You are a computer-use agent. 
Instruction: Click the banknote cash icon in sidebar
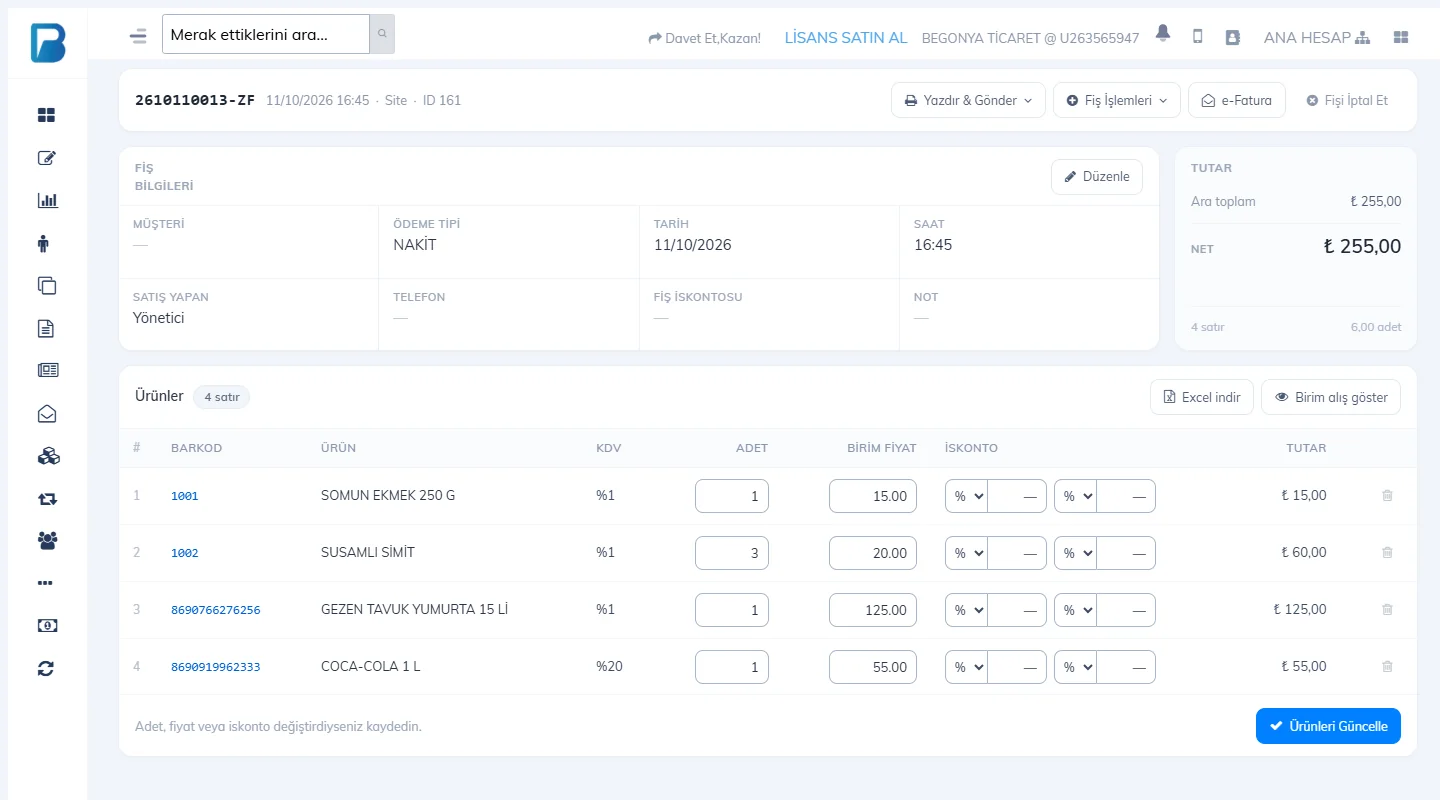[x=47, y=625]
